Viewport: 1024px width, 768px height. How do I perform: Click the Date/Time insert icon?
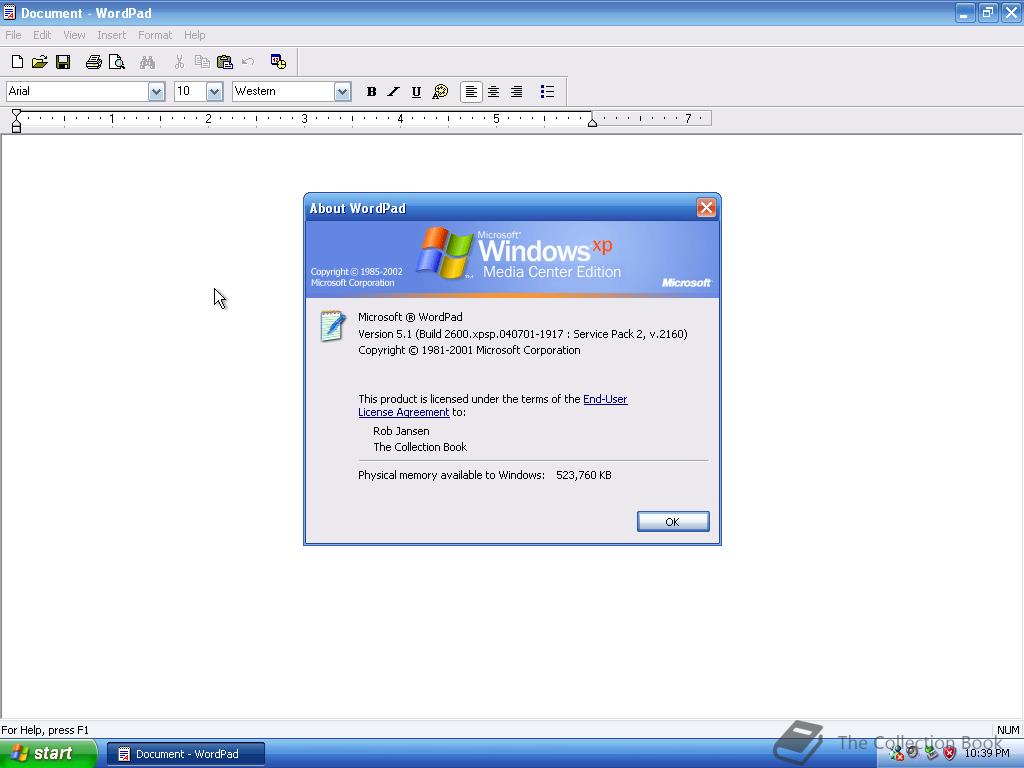tap(278, 61)
